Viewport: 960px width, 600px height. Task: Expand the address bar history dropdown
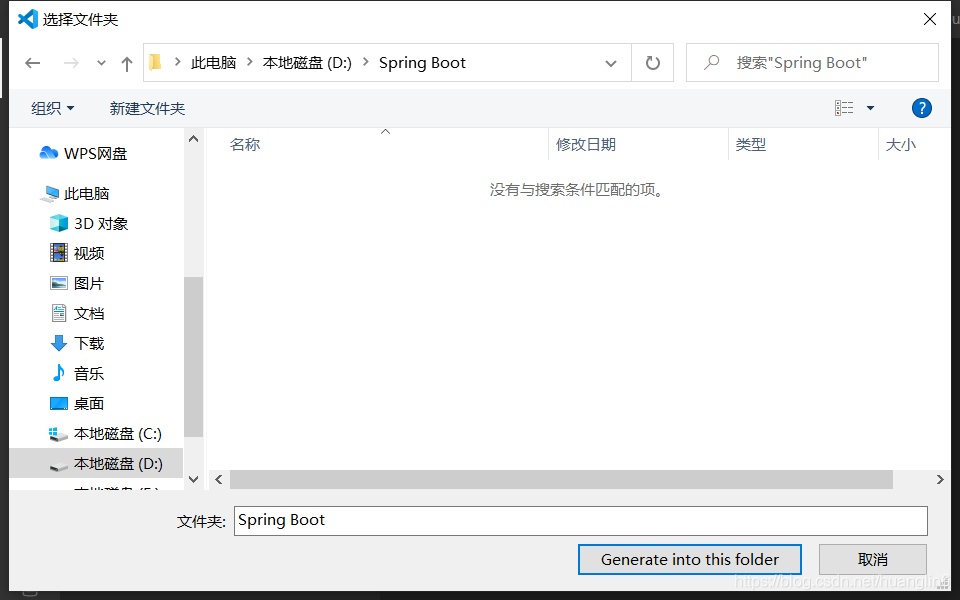pyautogui.click(x=610, y=63)
